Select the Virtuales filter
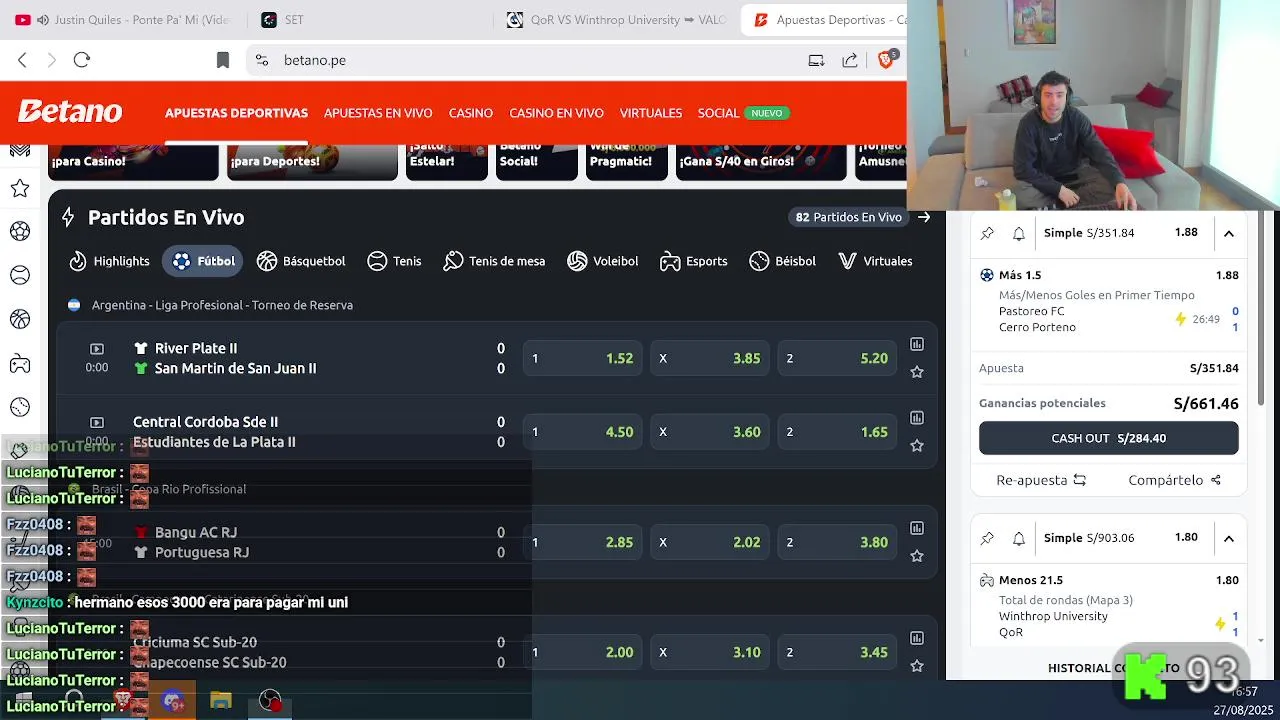The height and width of the screenshot is (720, 1280). point(875,261)
